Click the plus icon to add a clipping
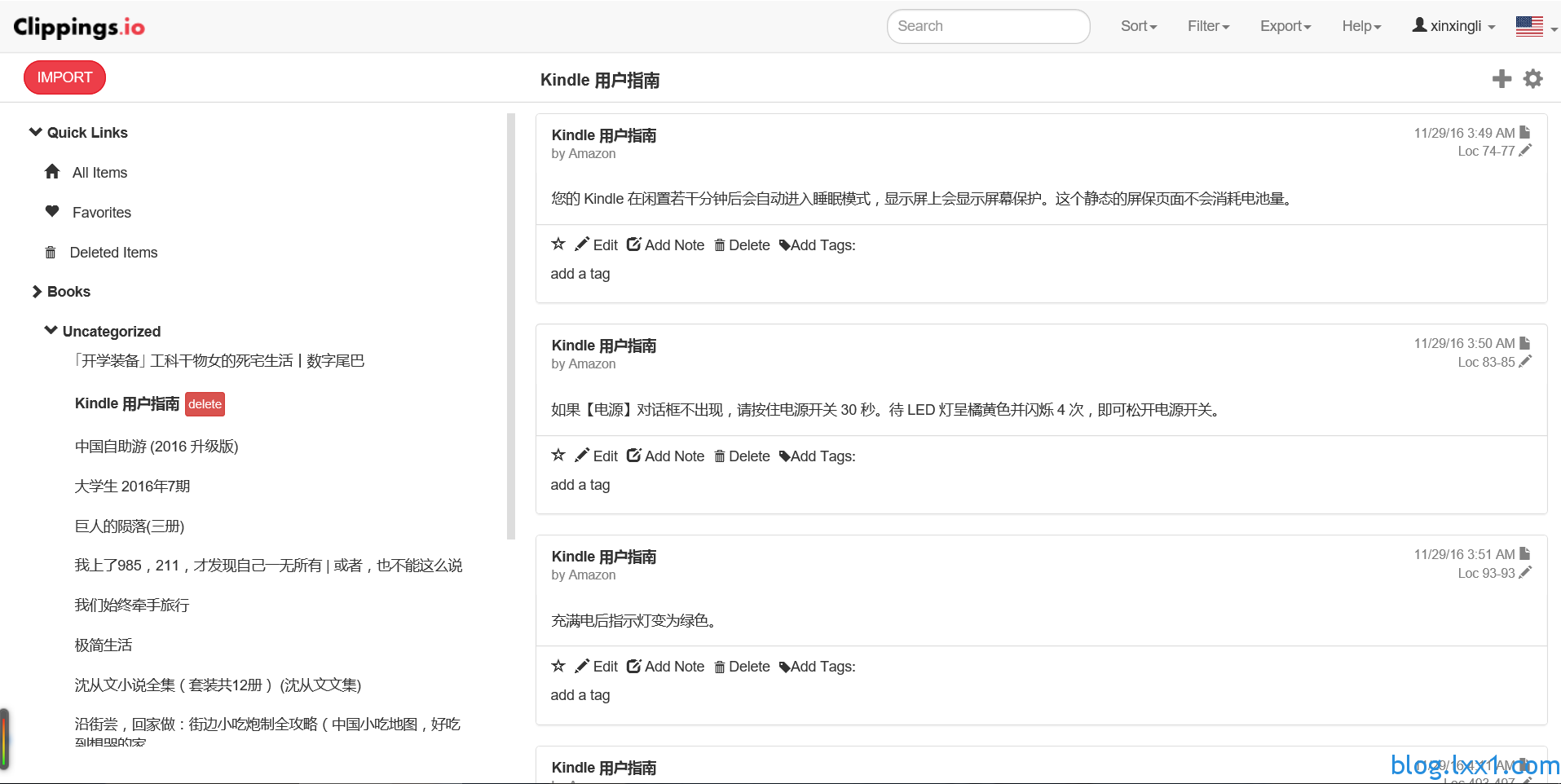This screenshot has width=1561, height=784. 1501,79
